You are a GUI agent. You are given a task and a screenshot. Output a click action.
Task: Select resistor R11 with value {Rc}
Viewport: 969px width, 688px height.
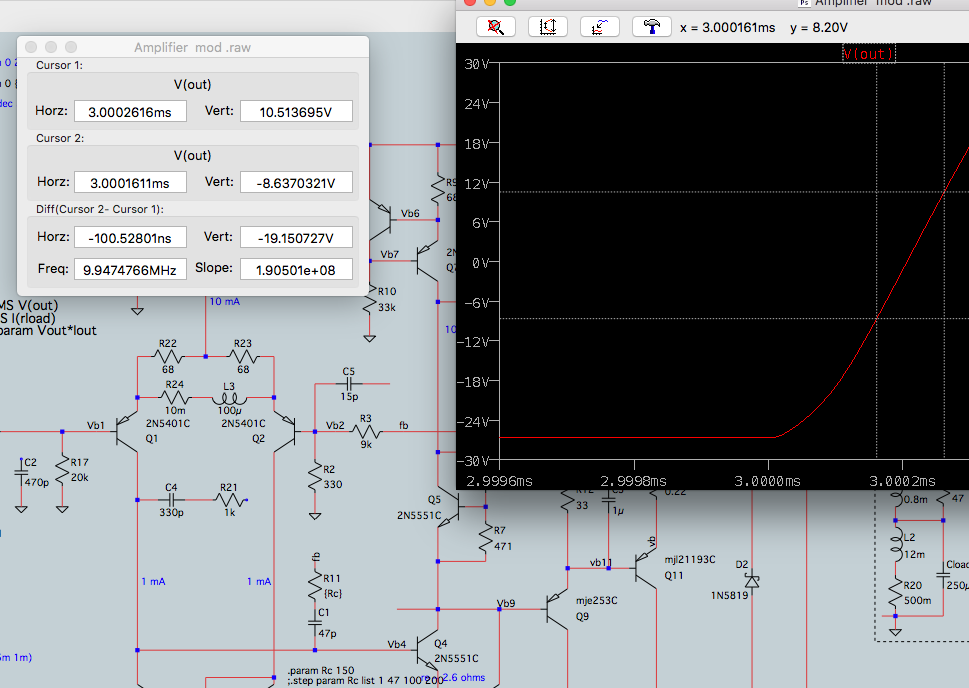315,586
